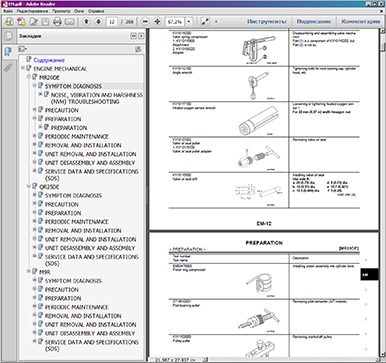Screen dimensions: 386x363
Task: Click the attachments paperclip panel icon
Action: click(8, 68)
